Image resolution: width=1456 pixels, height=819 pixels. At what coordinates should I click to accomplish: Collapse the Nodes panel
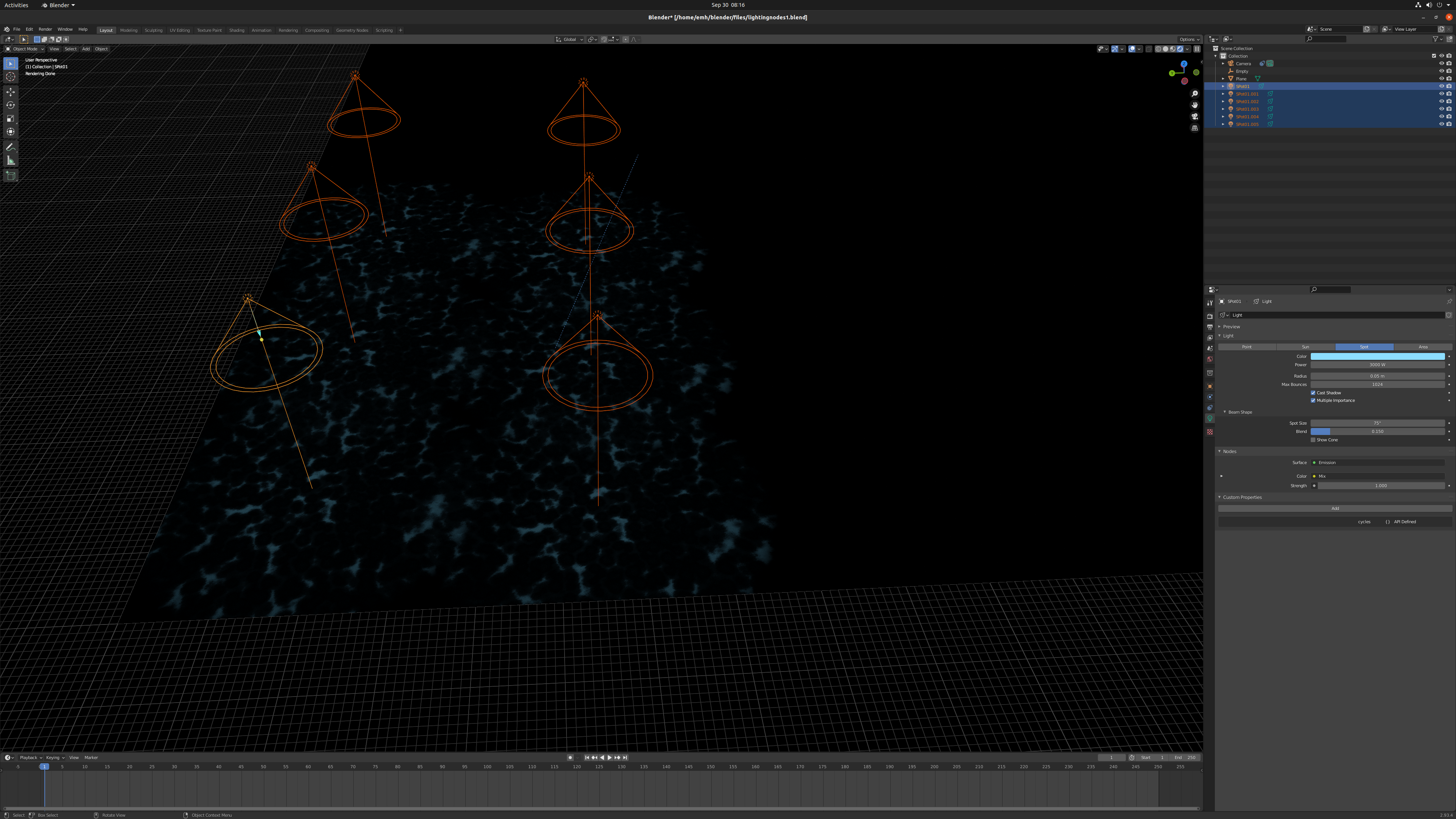[1220, 452]
